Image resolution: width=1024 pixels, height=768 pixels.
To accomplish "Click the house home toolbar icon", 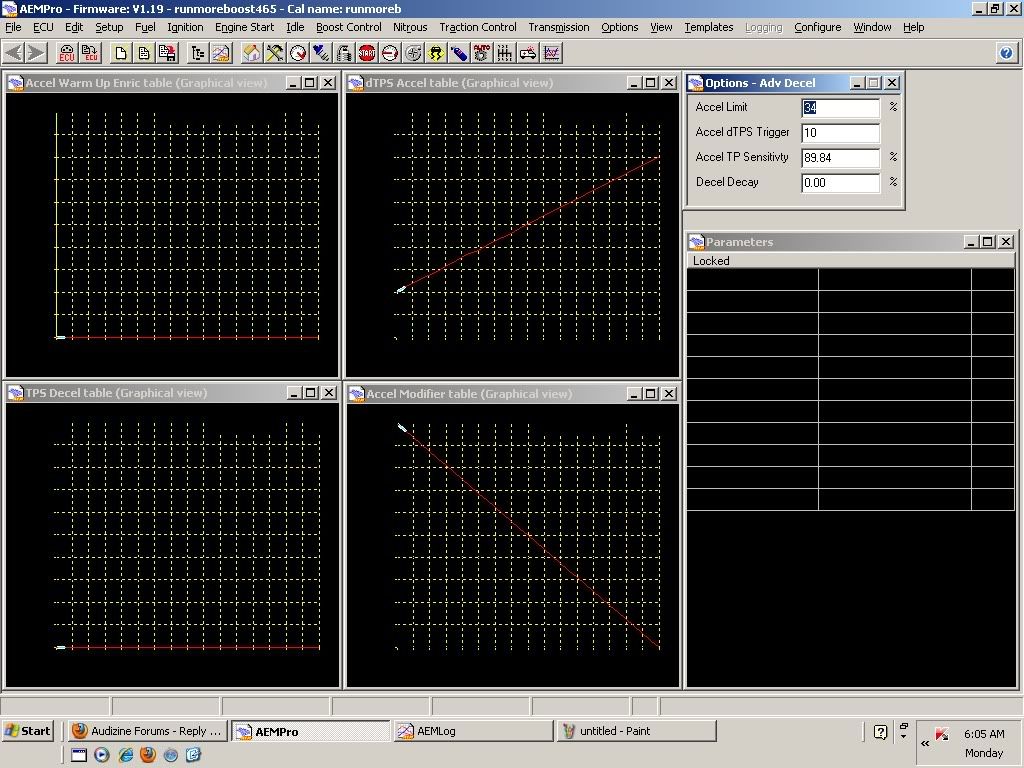I will (251, 53).
